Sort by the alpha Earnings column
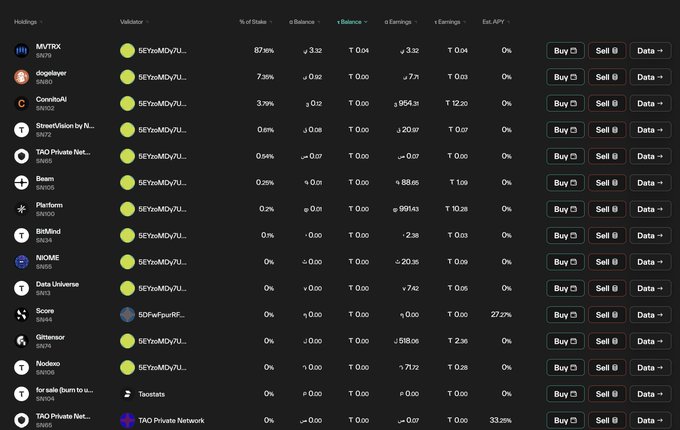The image size is (680, 430). (401, 22)
